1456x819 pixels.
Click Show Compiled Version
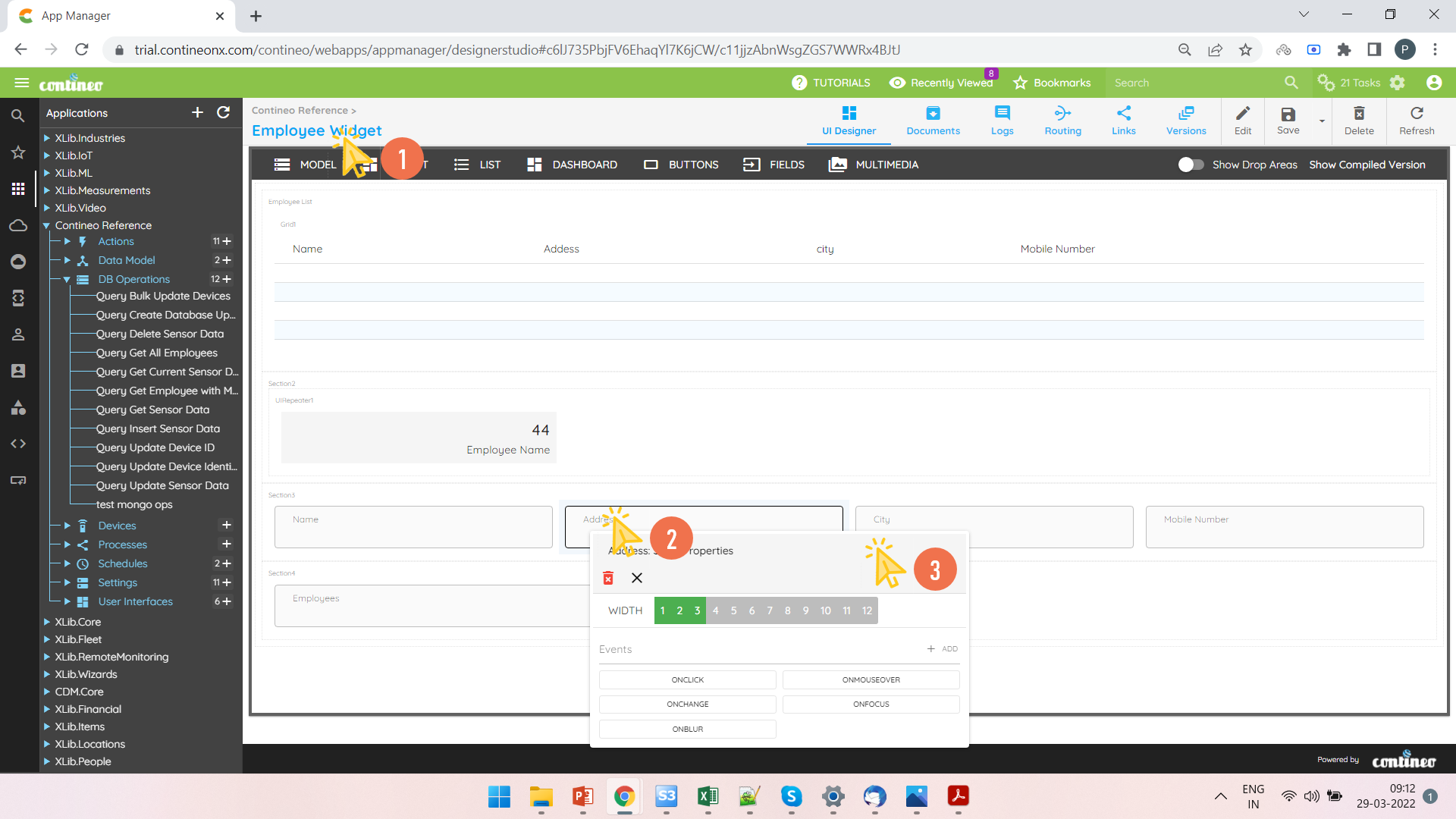[x=1367, y=165]
